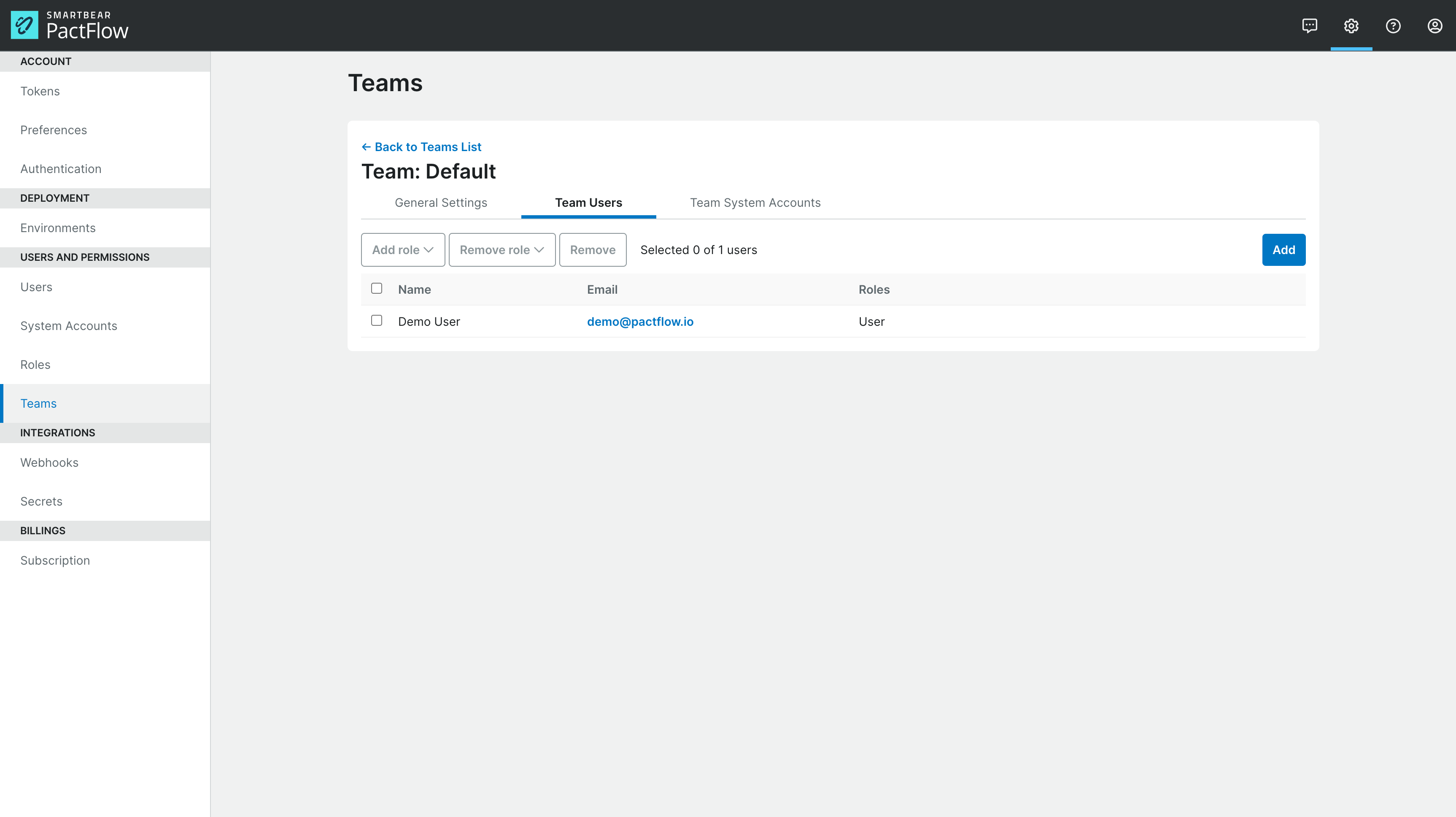Expand the Add role dropdown
Viewport: 1456px width, 817px height.
tap(402, 249)
